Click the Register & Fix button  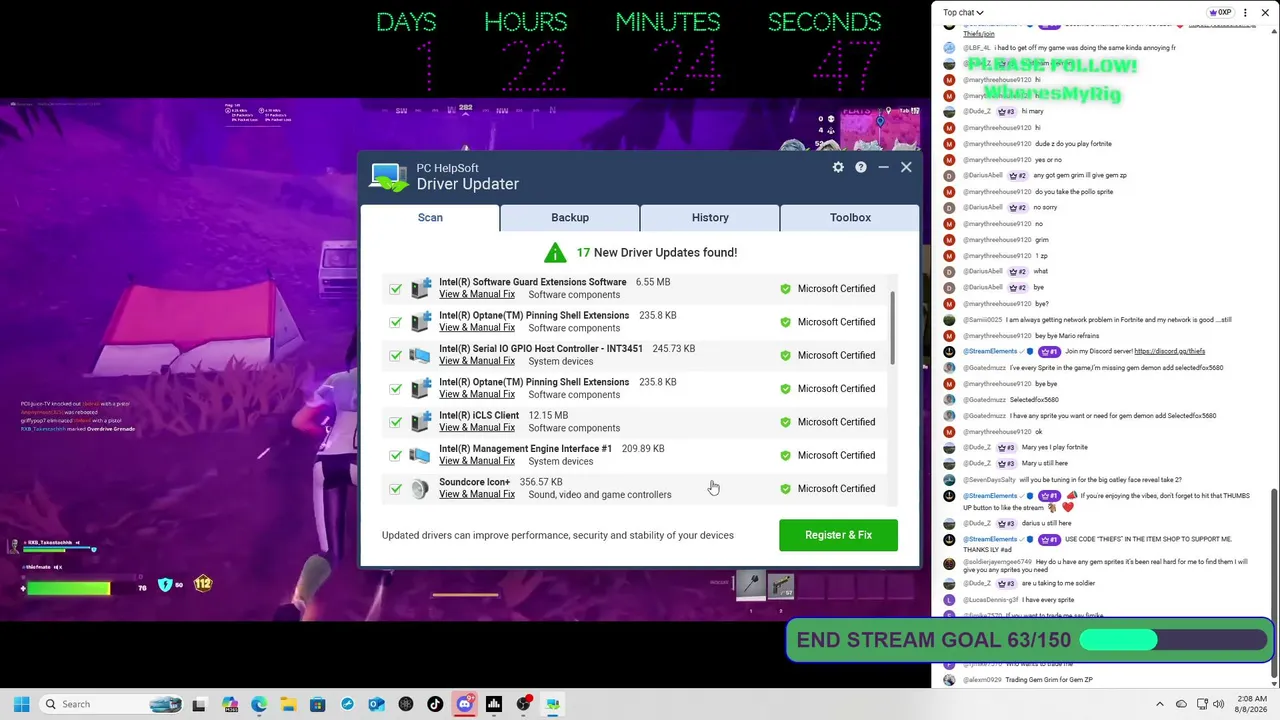pyautogui.click(x=838, y=535)
